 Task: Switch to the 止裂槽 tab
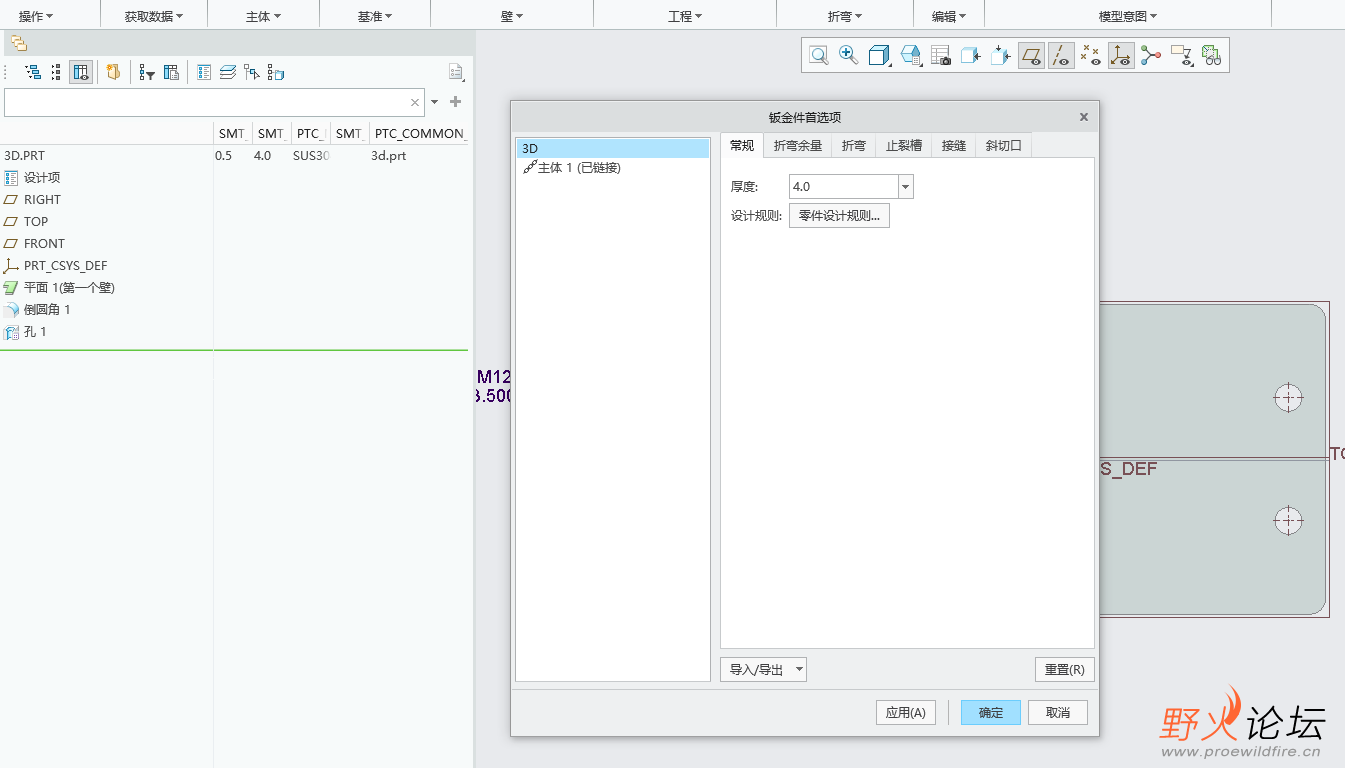[904, 146]
